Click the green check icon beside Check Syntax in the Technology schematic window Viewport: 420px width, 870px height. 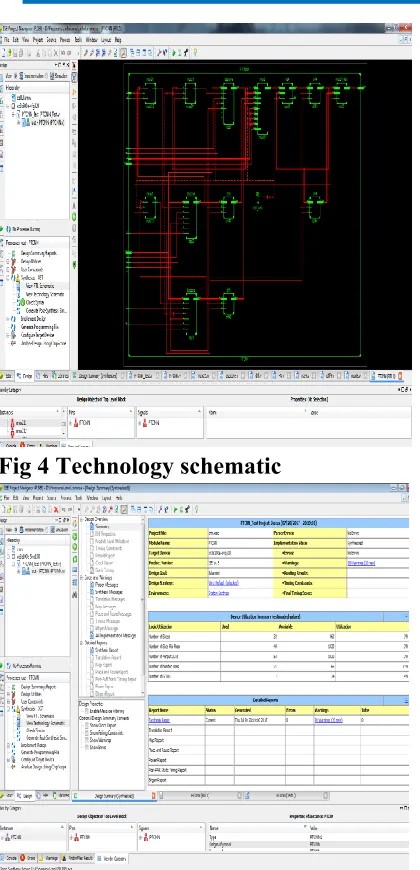(x=23, y=302)
